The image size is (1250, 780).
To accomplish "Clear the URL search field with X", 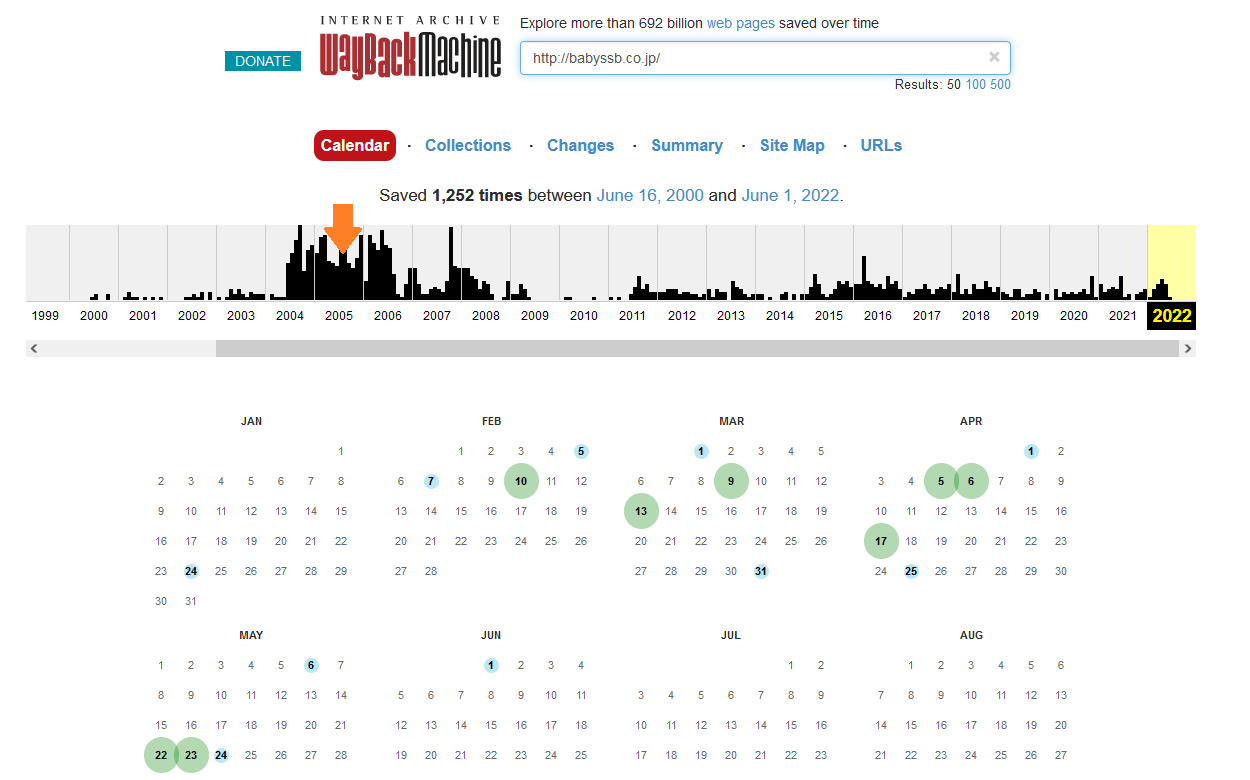I will [x=994, y=57].
